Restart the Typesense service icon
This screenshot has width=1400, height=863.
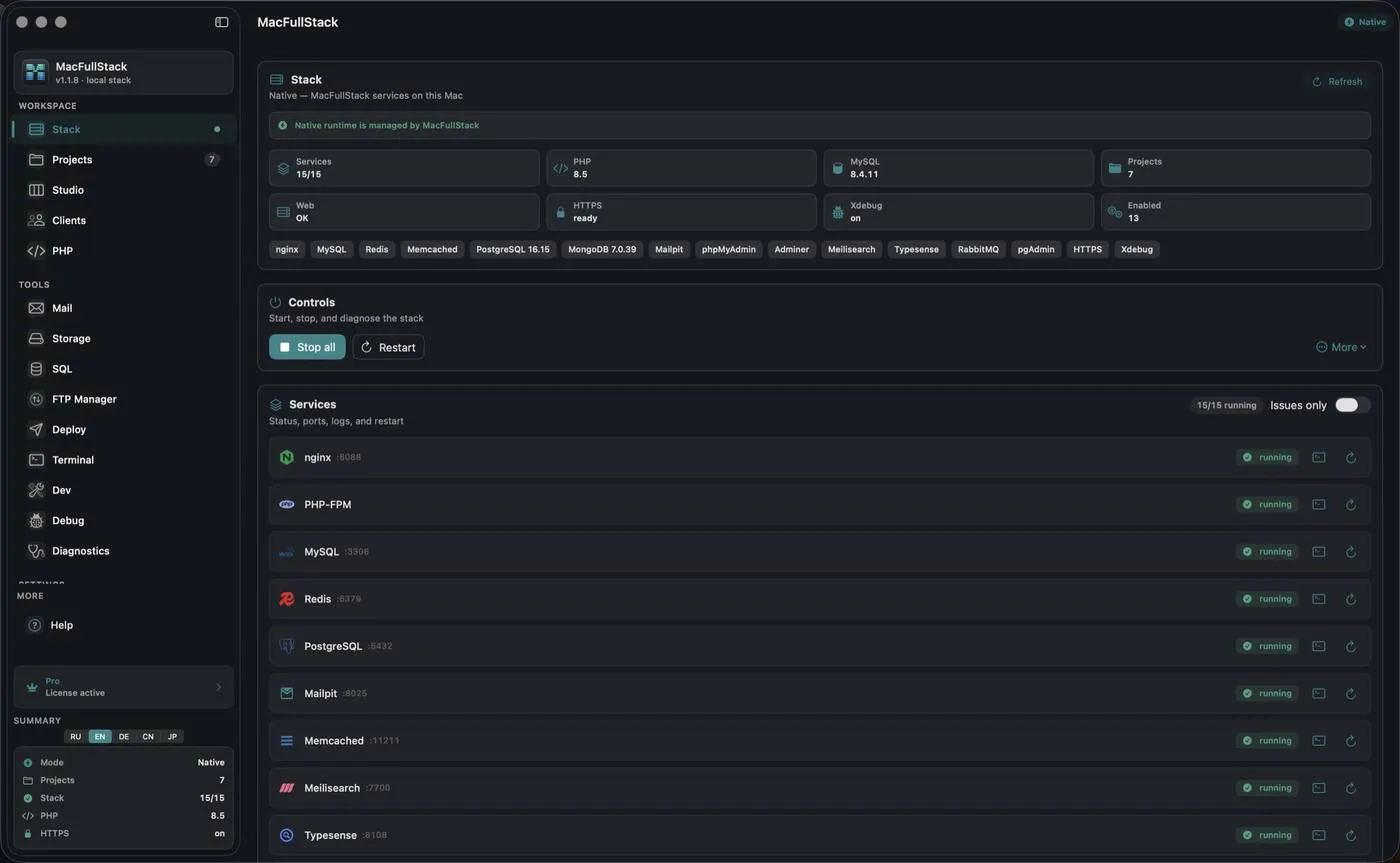1351,835
